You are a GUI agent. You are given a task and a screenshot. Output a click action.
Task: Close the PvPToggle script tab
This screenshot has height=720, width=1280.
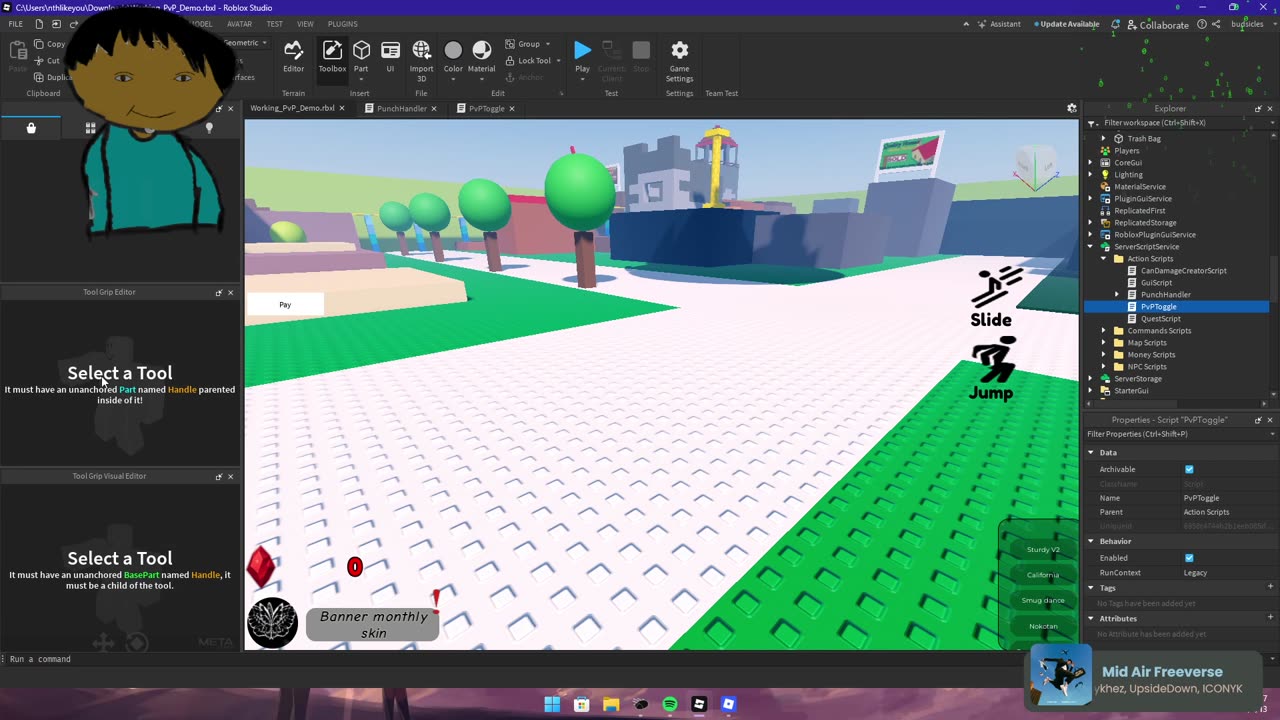(x=512, y=108)
